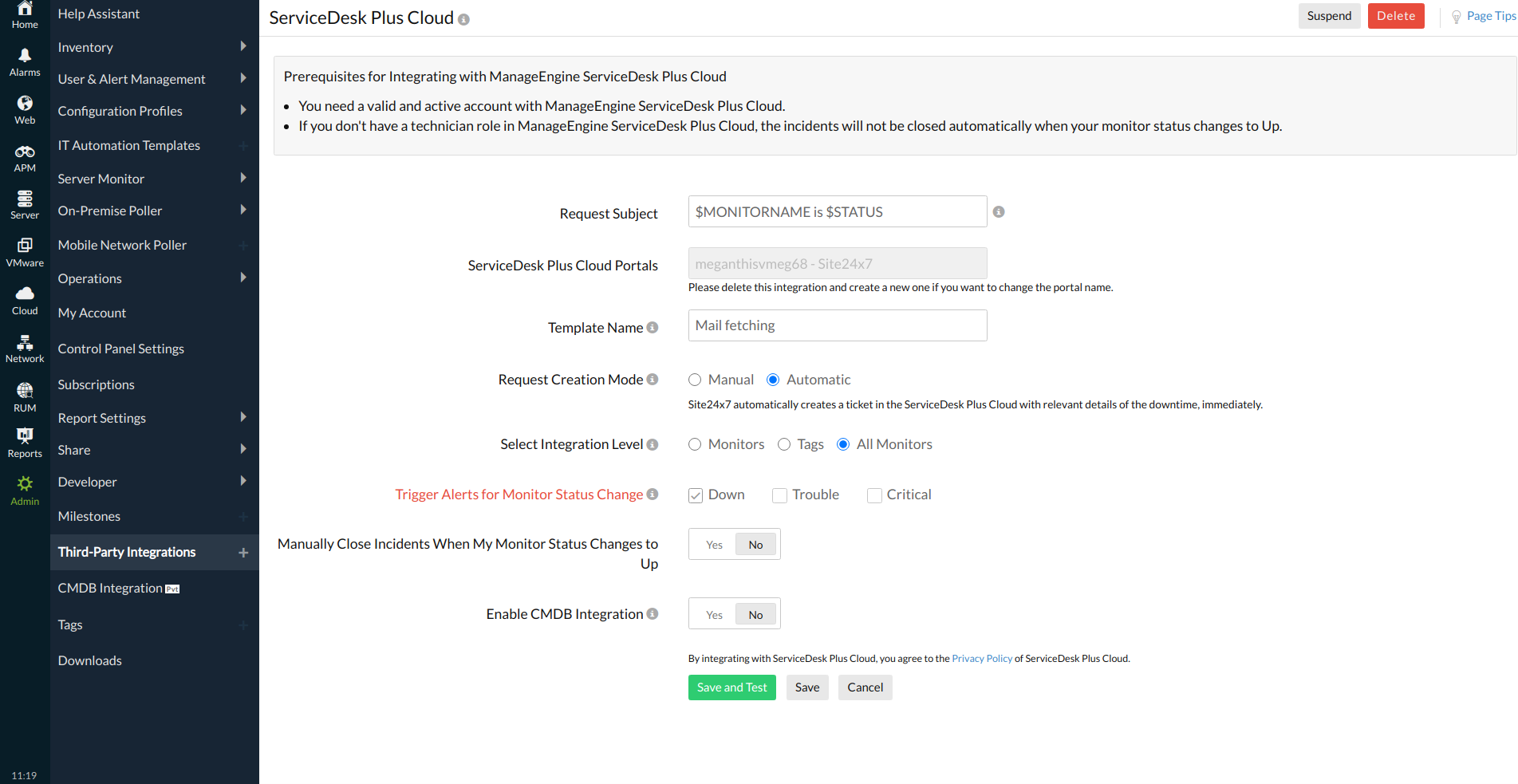Screen dimensions: 1518x784
Task: Set Enable CMDB Integration to Yes
Action: point(714,615)
